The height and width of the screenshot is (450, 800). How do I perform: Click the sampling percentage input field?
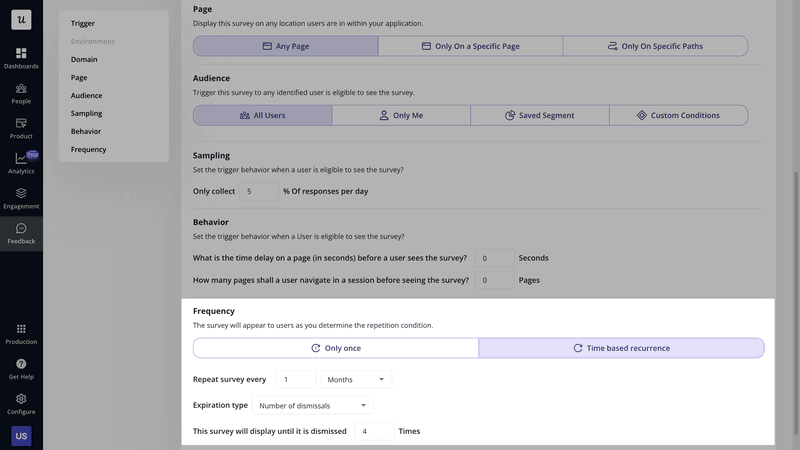(x=259, y=191)
